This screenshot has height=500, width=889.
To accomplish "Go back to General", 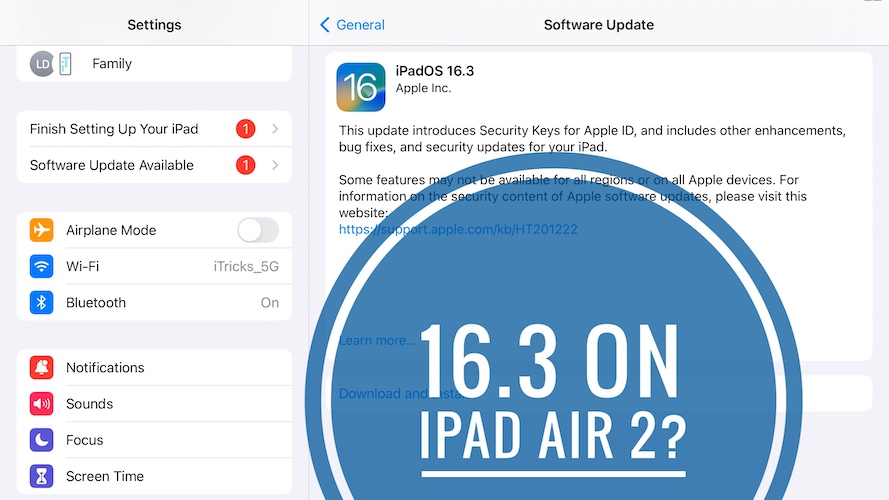I will click(x=352, y=25).
